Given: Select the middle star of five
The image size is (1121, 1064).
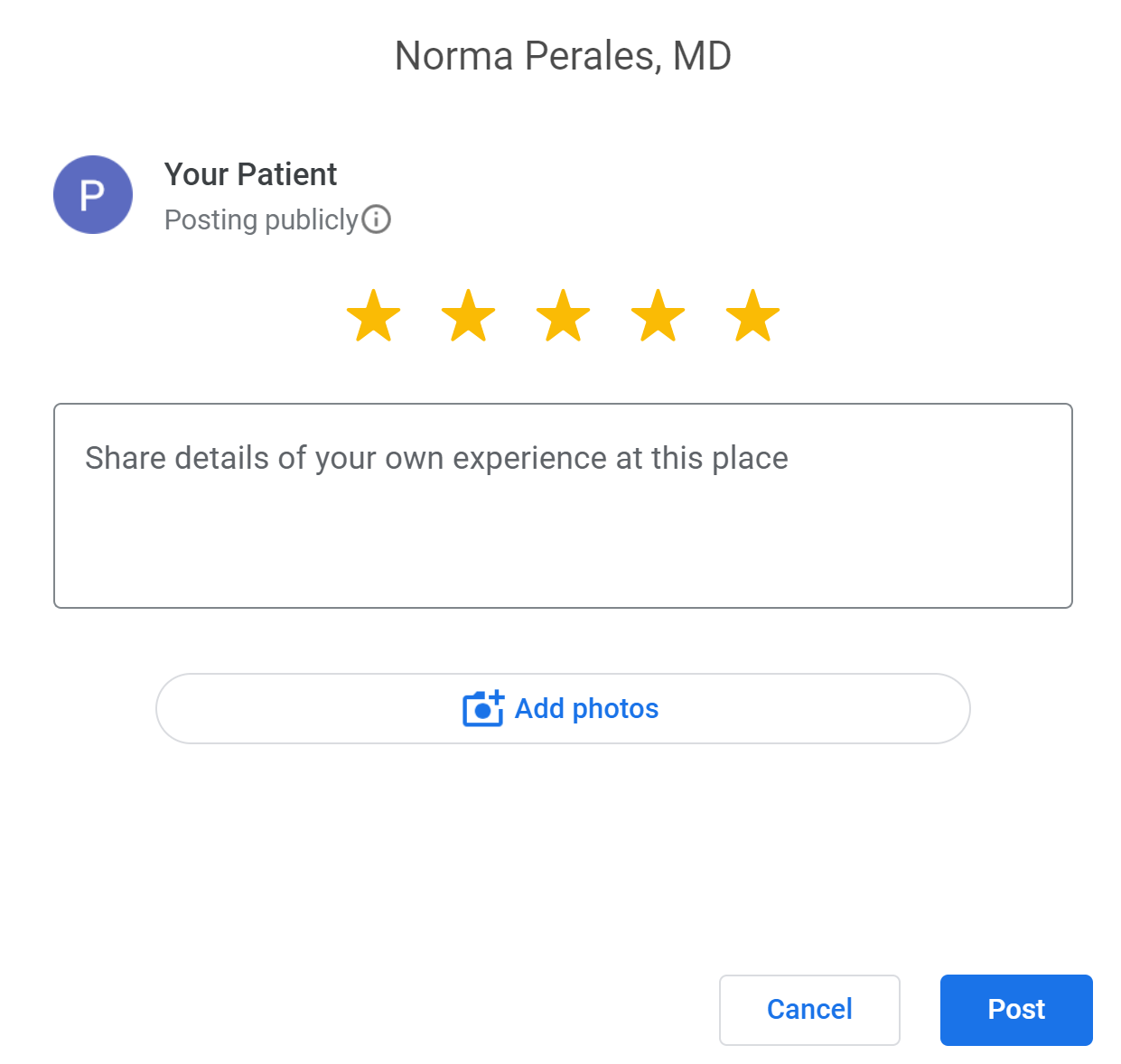Looking at the screenshot, I should [x=564, y=316].
